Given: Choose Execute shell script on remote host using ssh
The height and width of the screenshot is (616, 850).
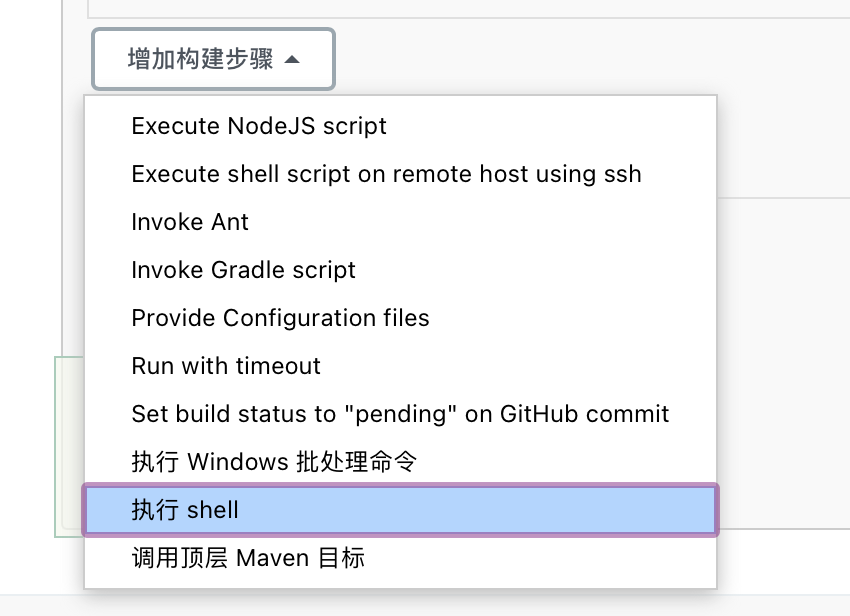Looking at the screenshot, I should tap(401, 174).
